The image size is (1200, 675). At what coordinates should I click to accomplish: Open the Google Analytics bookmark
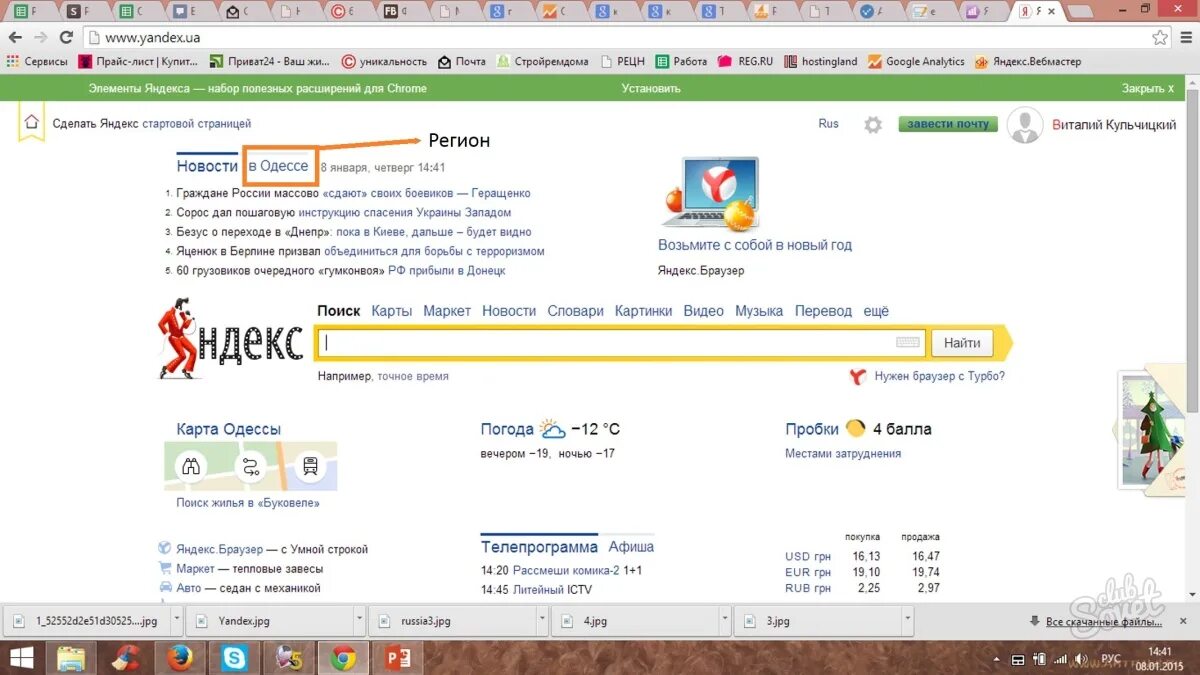(917, 61)
